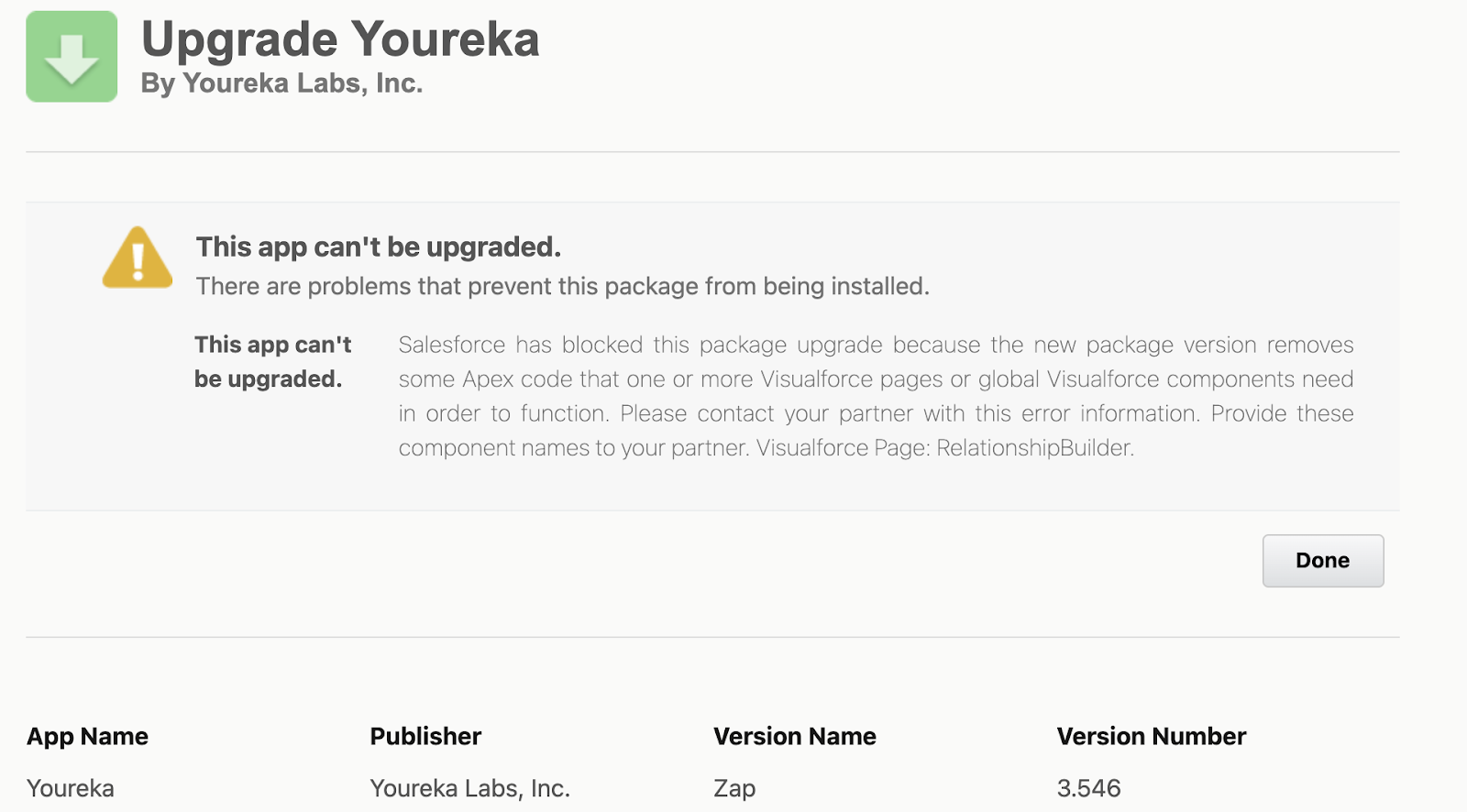Click the "some Apex code" error detail line
The width and height of the screenshot is (1467, 812).
pyautogui.click(x=876, y=379)
